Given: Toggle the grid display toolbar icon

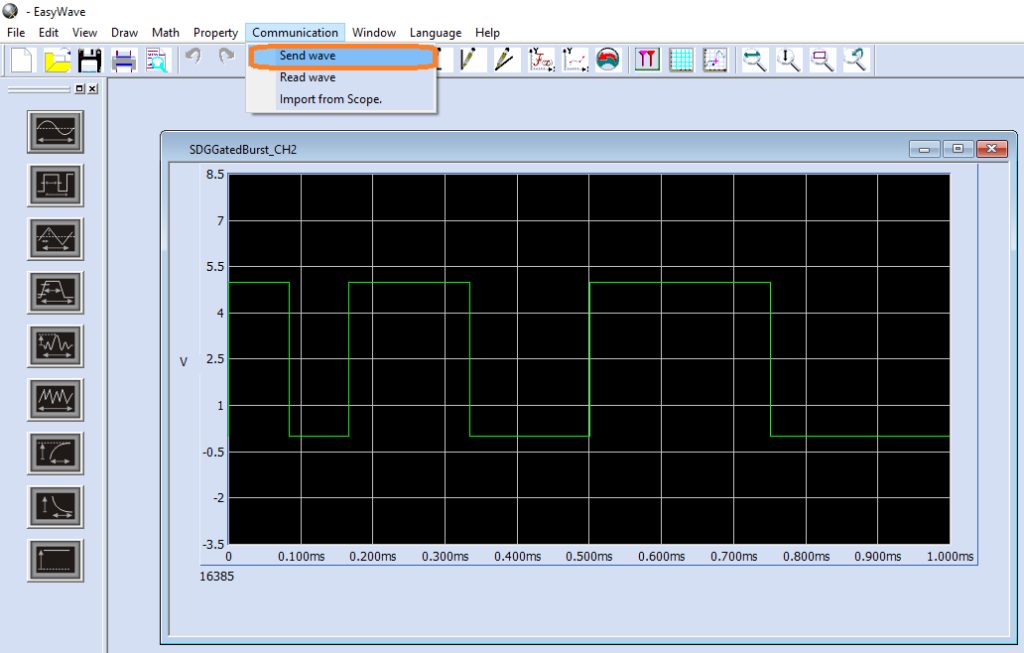Looking at the screenshot, I should (681, 61).
